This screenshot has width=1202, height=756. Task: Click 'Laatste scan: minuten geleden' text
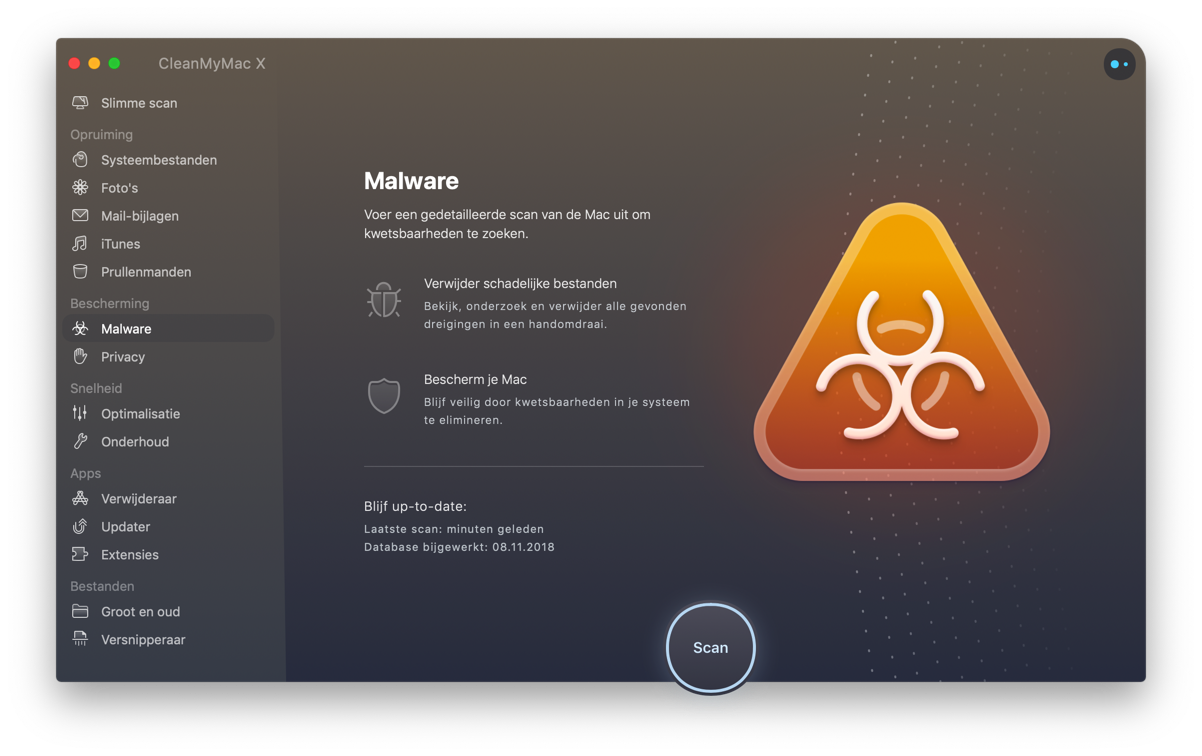click(x=454, y=529)
